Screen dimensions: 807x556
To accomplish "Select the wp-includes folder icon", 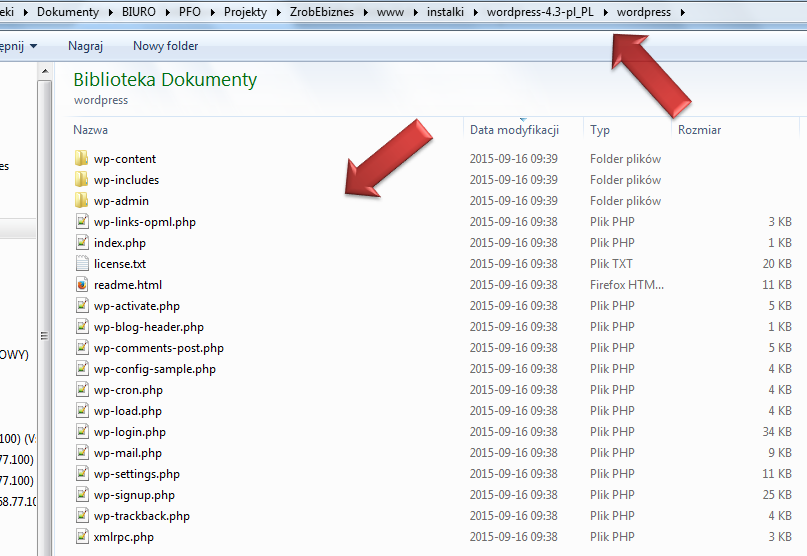I will click(x=81, y=180).
